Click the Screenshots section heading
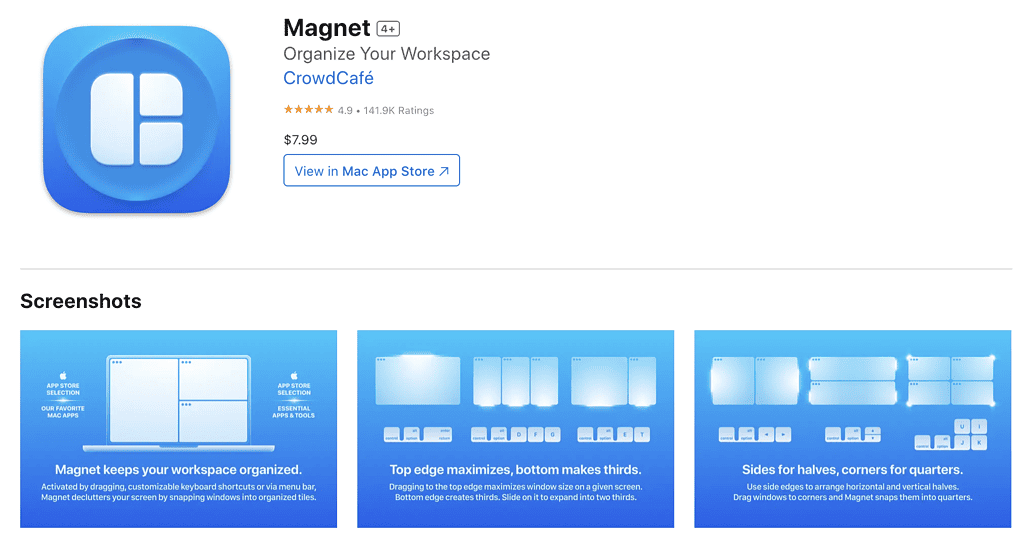The width and height of the screenshot is (1024, 543). coord(81,301)
